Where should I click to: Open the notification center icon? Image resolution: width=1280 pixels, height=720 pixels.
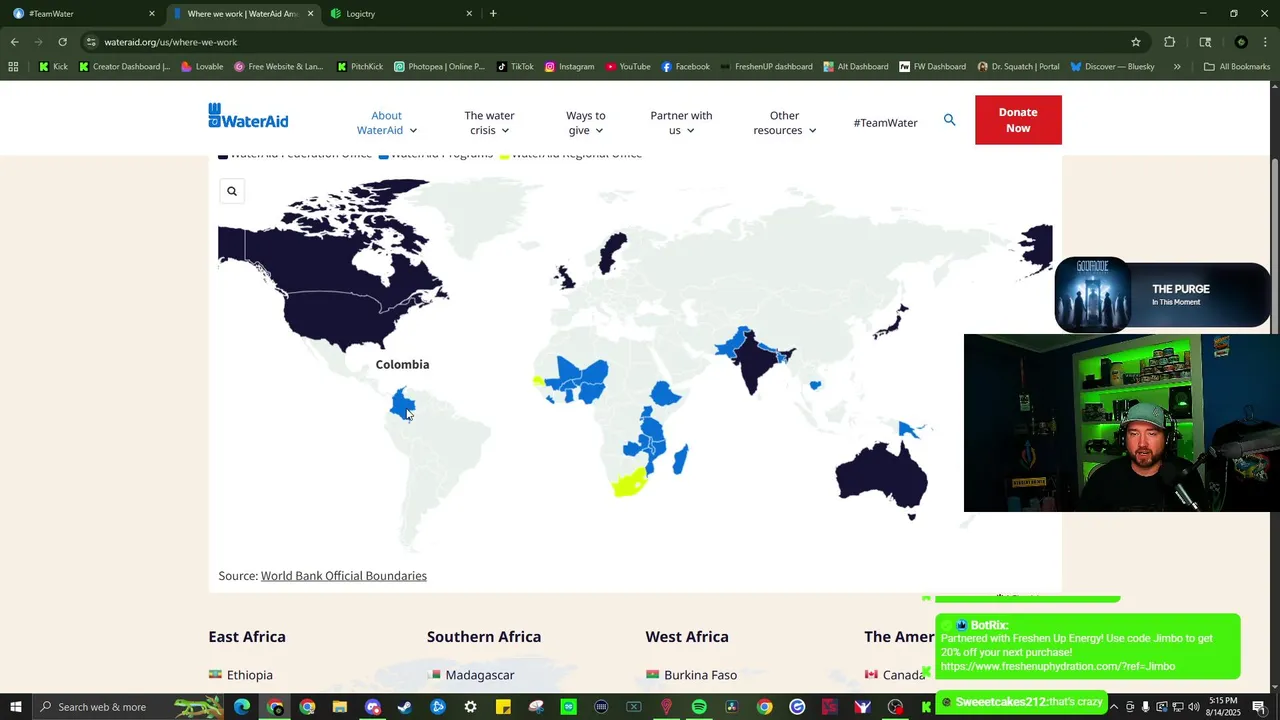click(x=1259, y=707)
